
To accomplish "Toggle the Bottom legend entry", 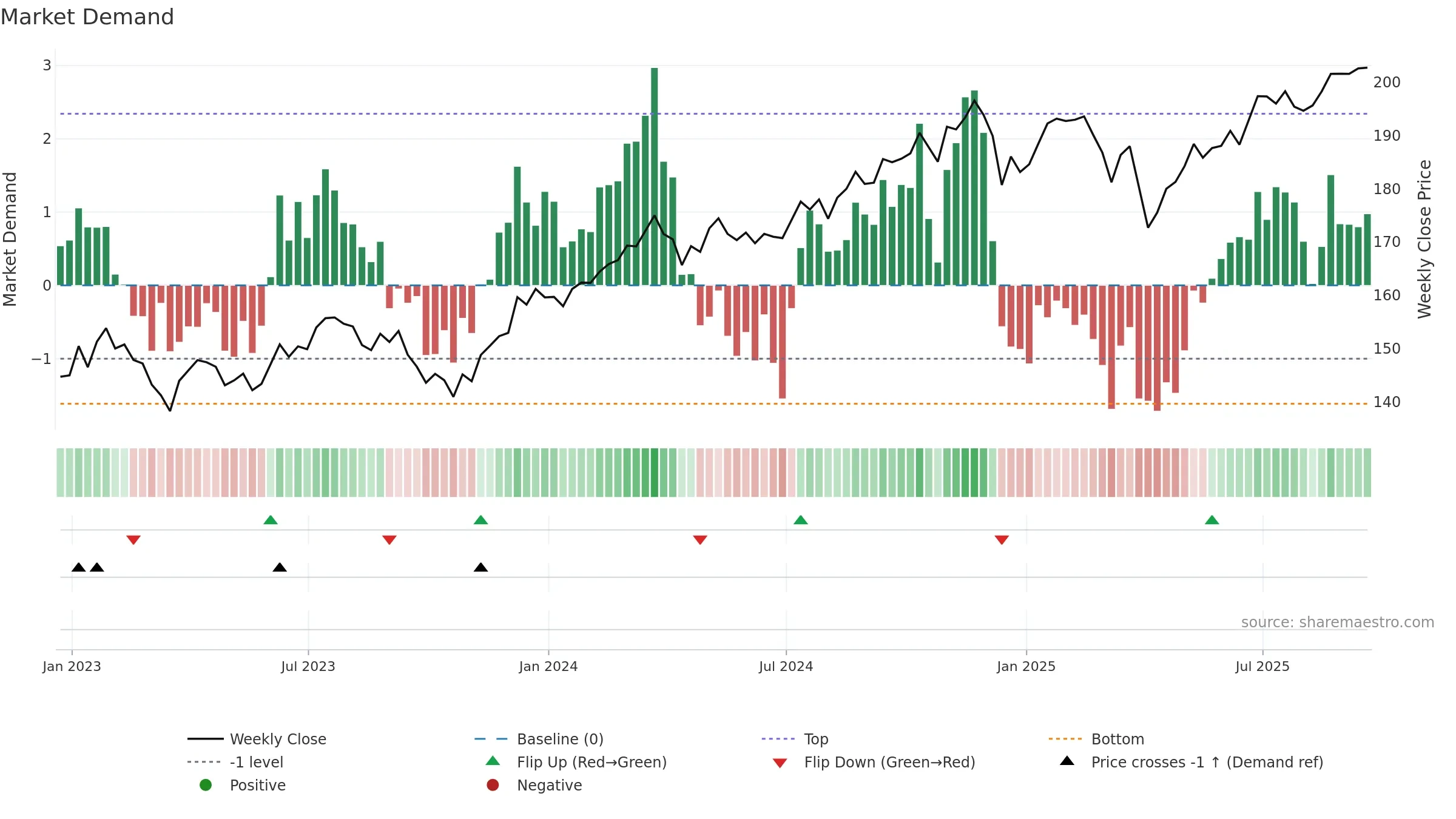I will click(x=1096, y=739).
